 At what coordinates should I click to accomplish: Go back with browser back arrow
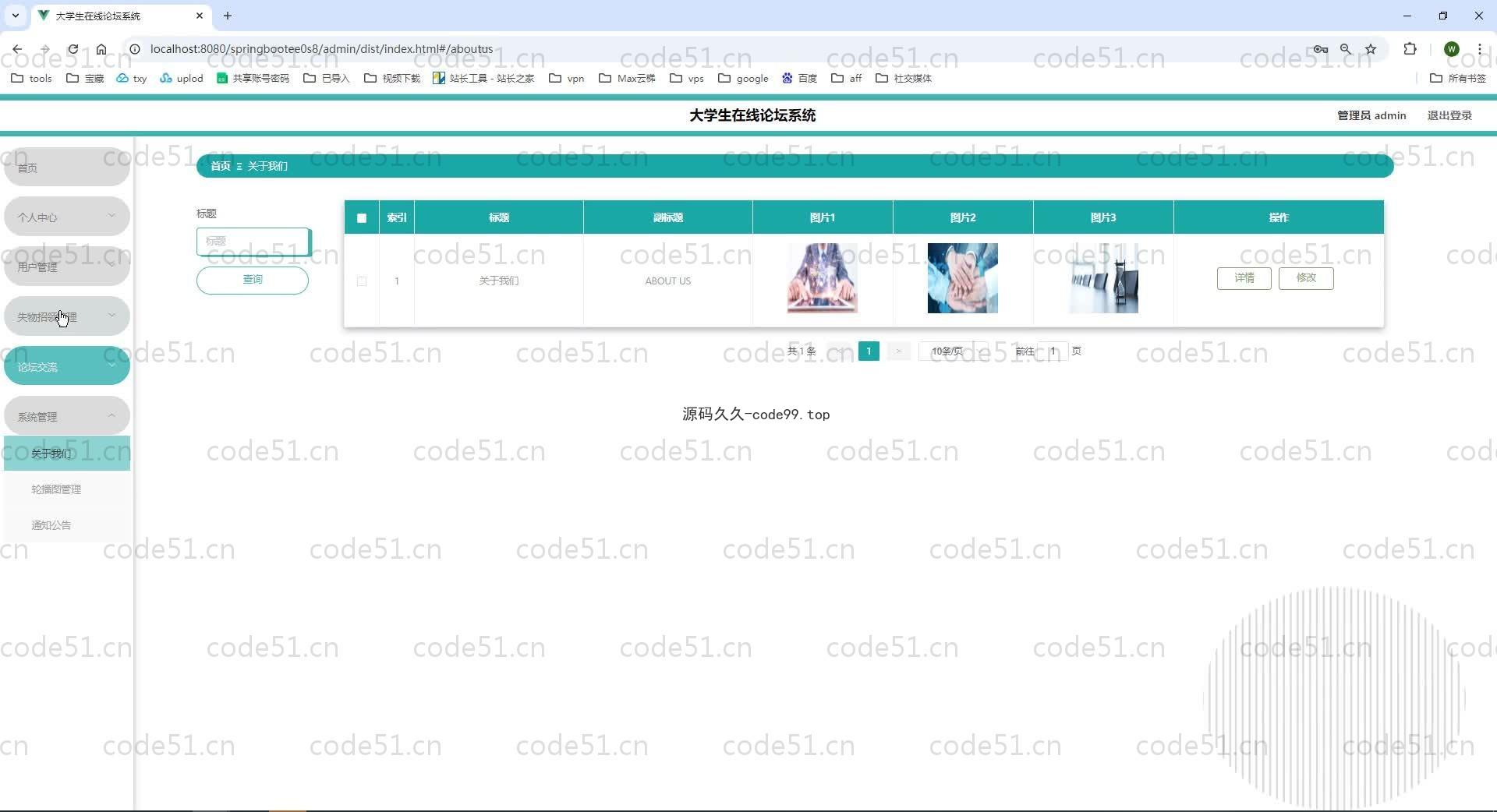coord(17,49)
